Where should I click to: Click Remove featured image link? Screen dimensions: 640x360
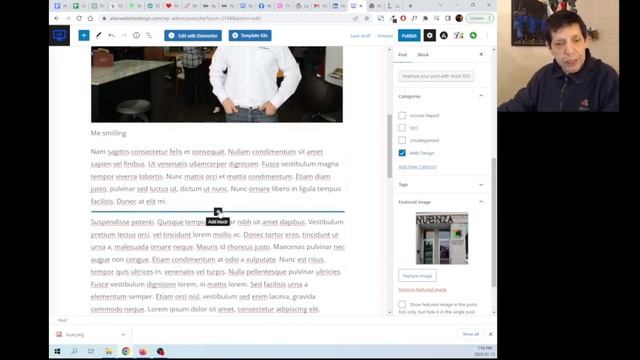pos(422,289)
